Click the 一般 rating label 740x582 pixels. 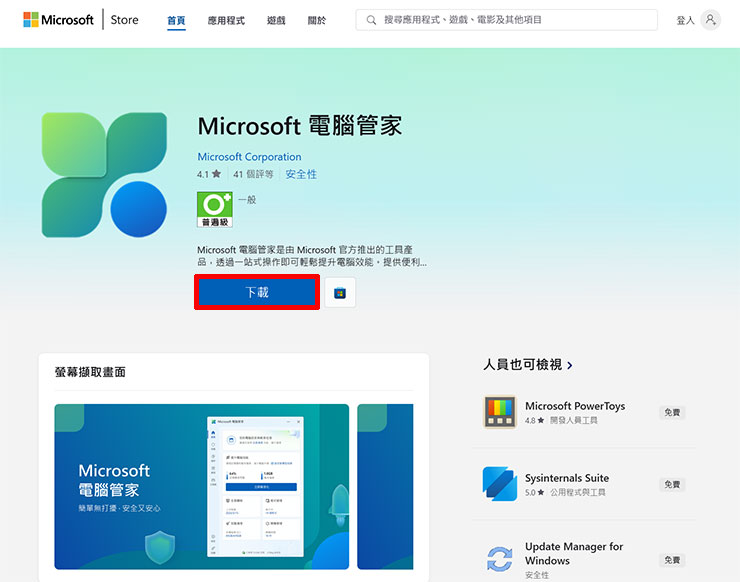coord(247,200)
